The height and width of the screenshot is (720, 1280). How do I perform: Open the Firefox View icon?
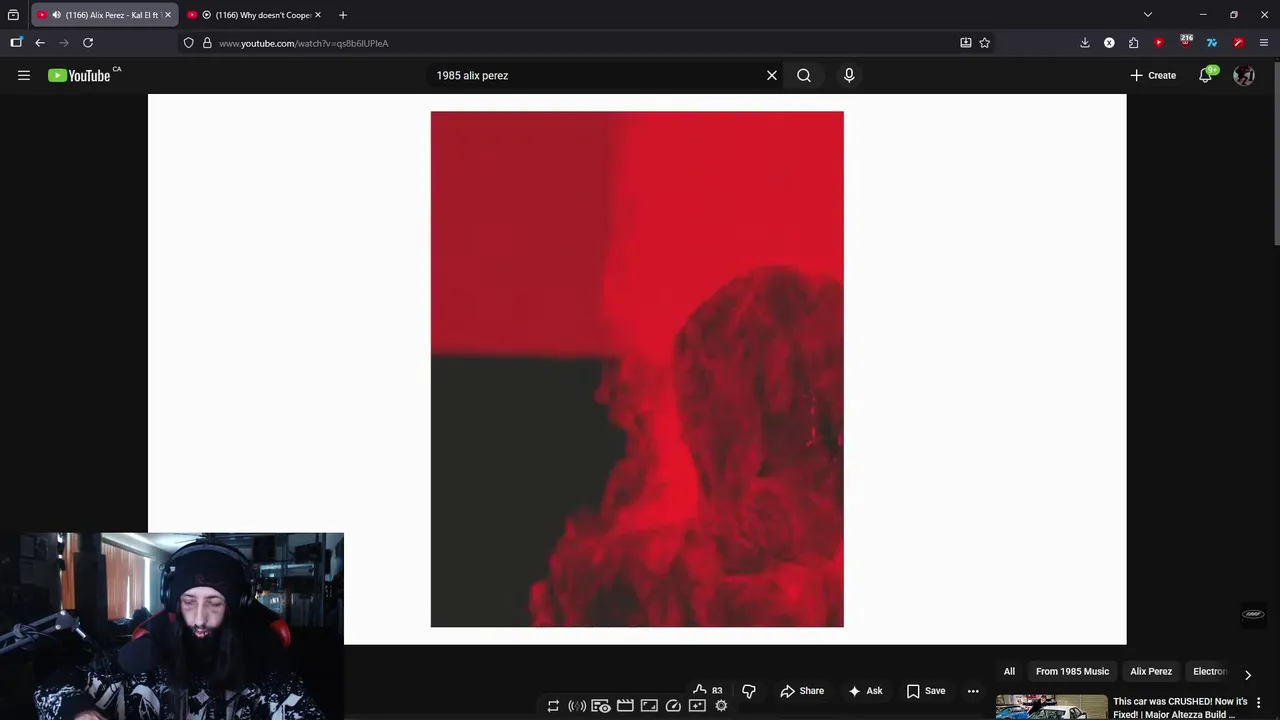click(x=13, y=15)
